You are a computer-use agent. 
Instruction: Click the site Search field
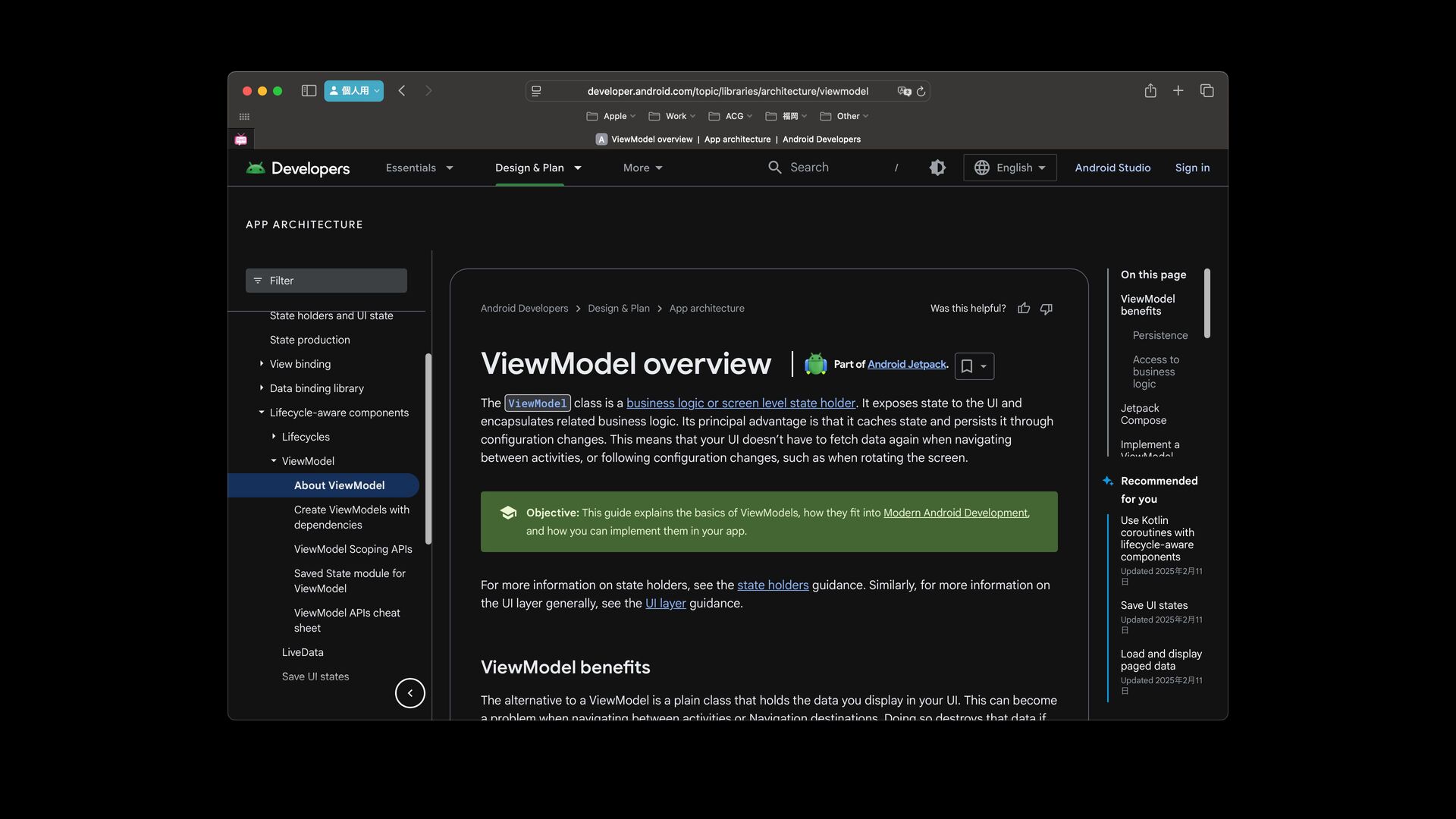click(834, 168)
